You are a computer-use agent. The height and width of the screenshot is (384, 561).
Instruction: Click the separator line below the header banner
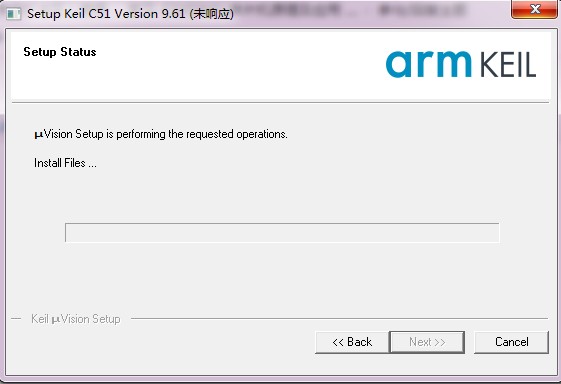tap(280, 103)
